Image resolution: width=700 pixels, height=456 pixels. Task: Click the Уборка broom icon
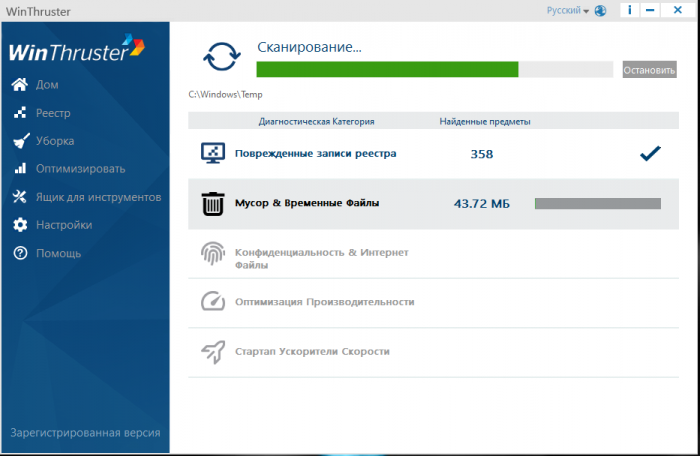[x=19, y=141]
